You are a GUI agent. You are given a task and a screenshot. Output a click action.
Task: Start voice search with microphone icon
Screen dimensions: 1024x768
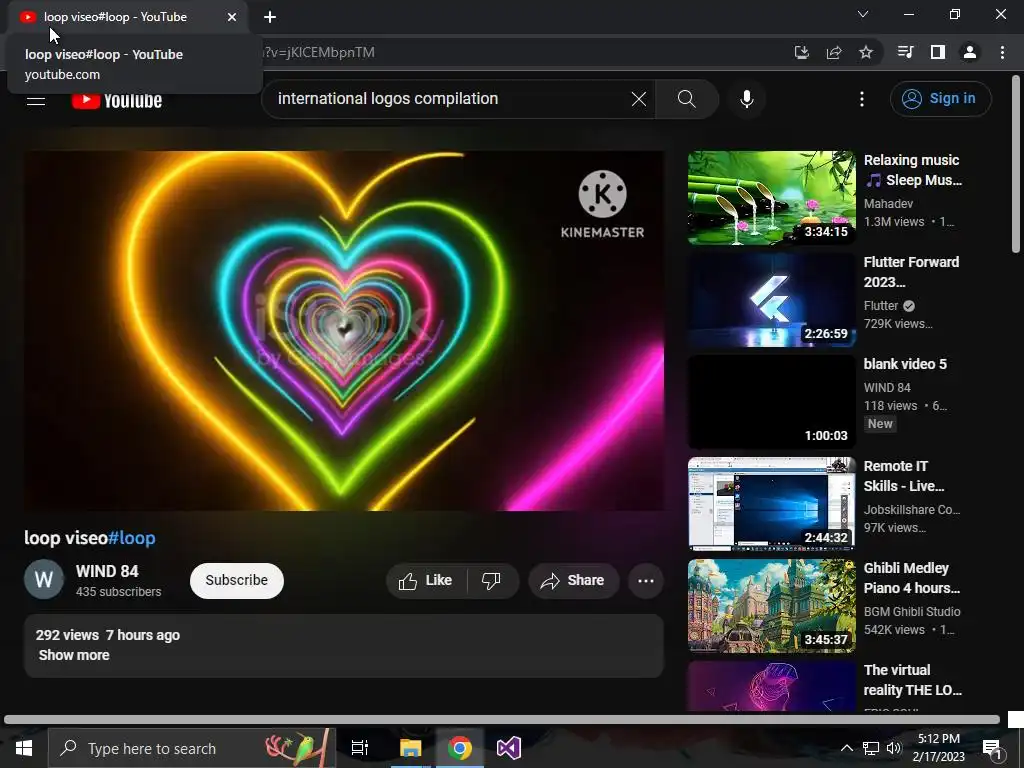coord(747,99)
